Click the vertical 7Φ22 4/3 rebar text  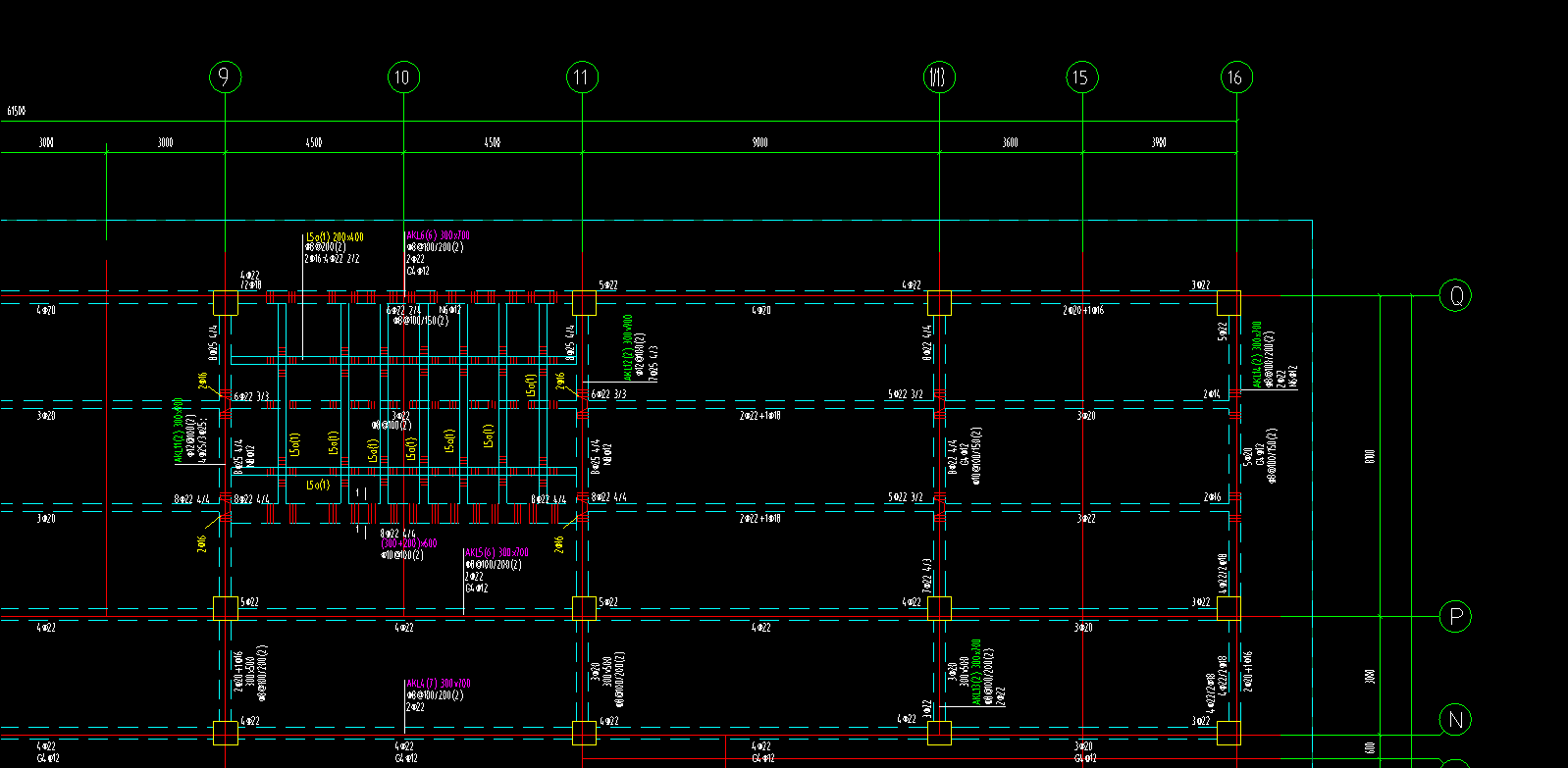point(927,576)
